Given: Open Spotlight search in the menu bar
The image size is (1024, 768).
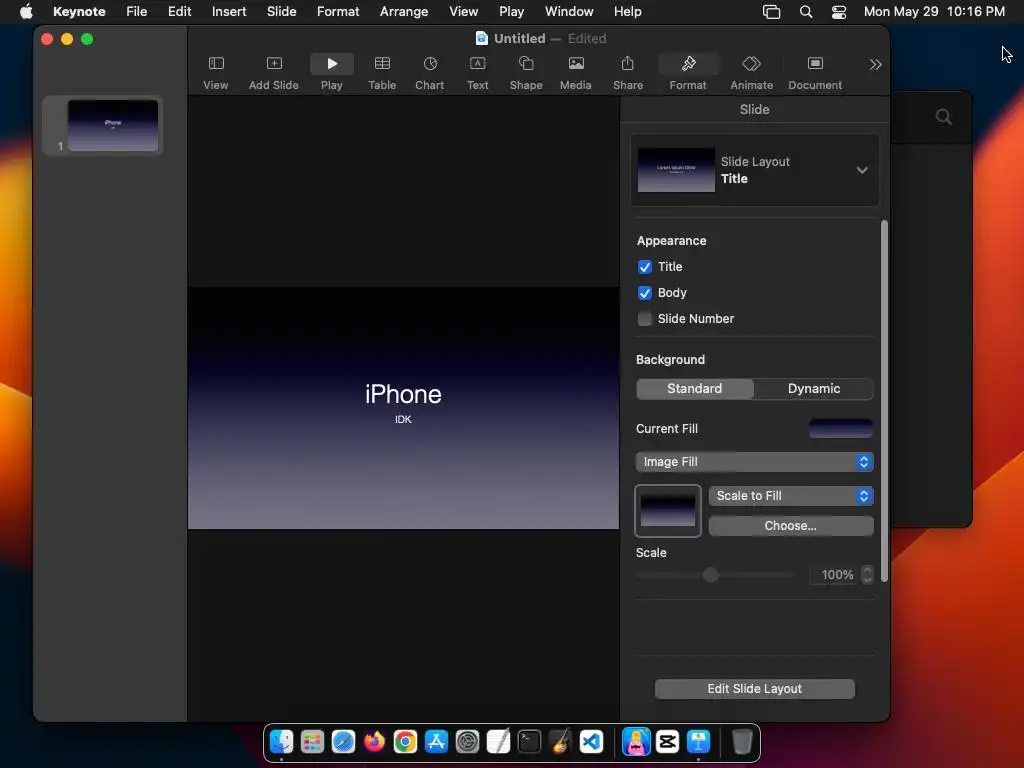Looking at the screenshot, I should [806, 12].
